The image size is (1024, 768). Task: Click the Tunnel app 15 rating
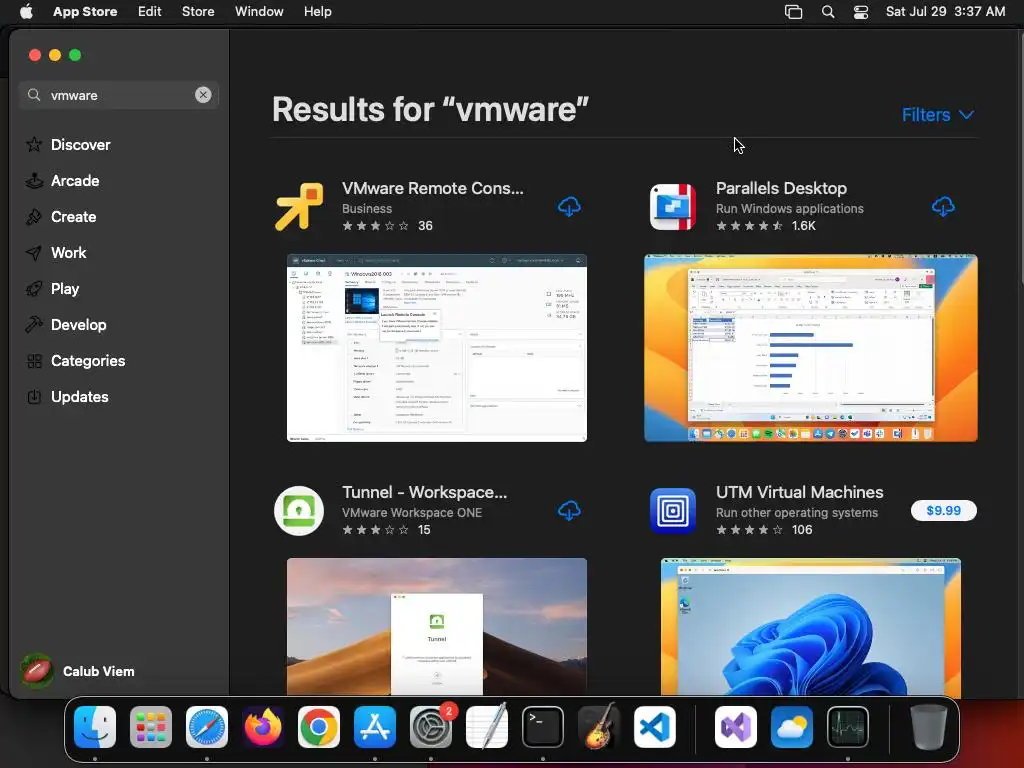click(386, 530)
